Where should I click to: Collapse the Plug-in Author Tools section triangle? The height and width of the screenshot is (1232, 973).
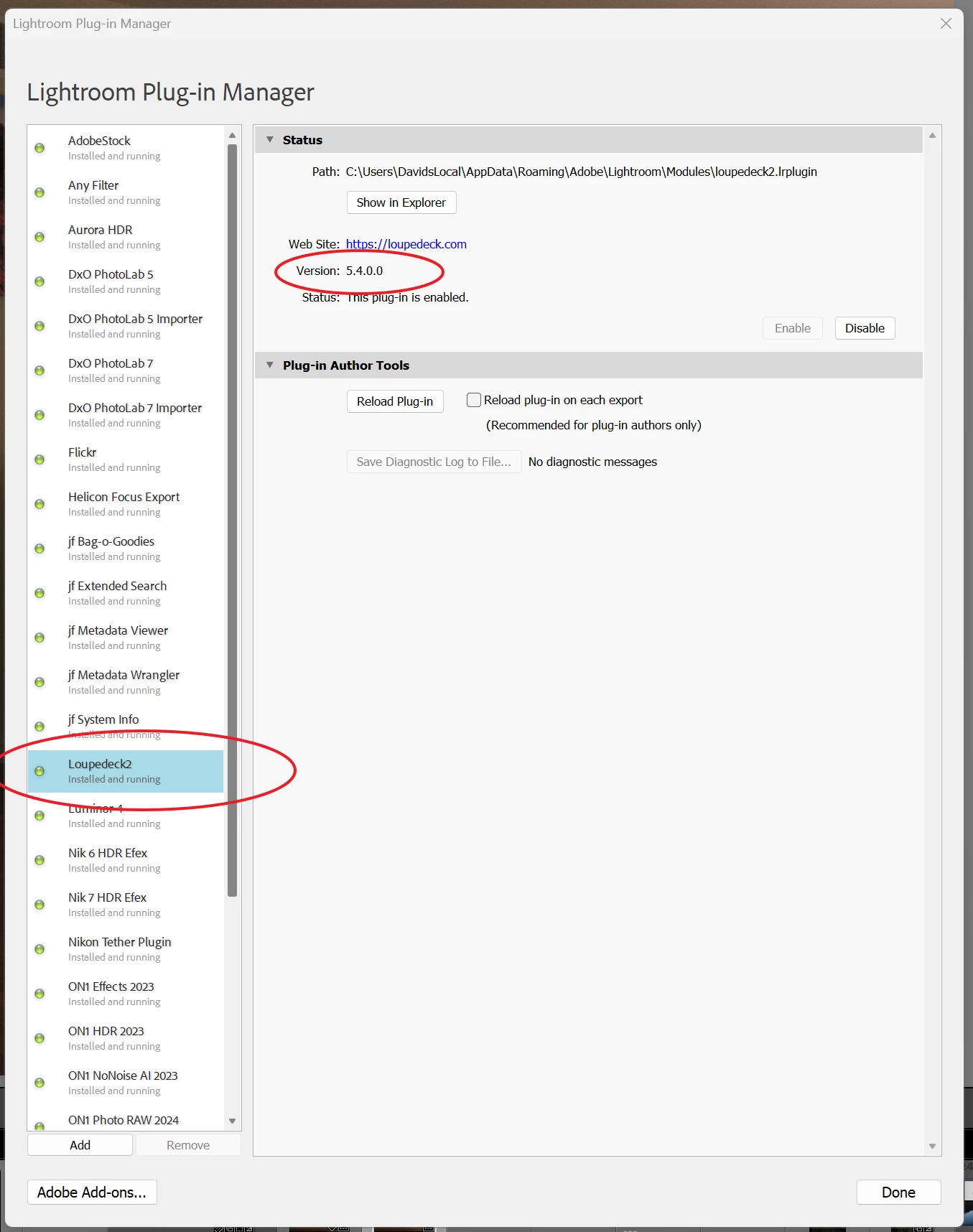(270, 365)
